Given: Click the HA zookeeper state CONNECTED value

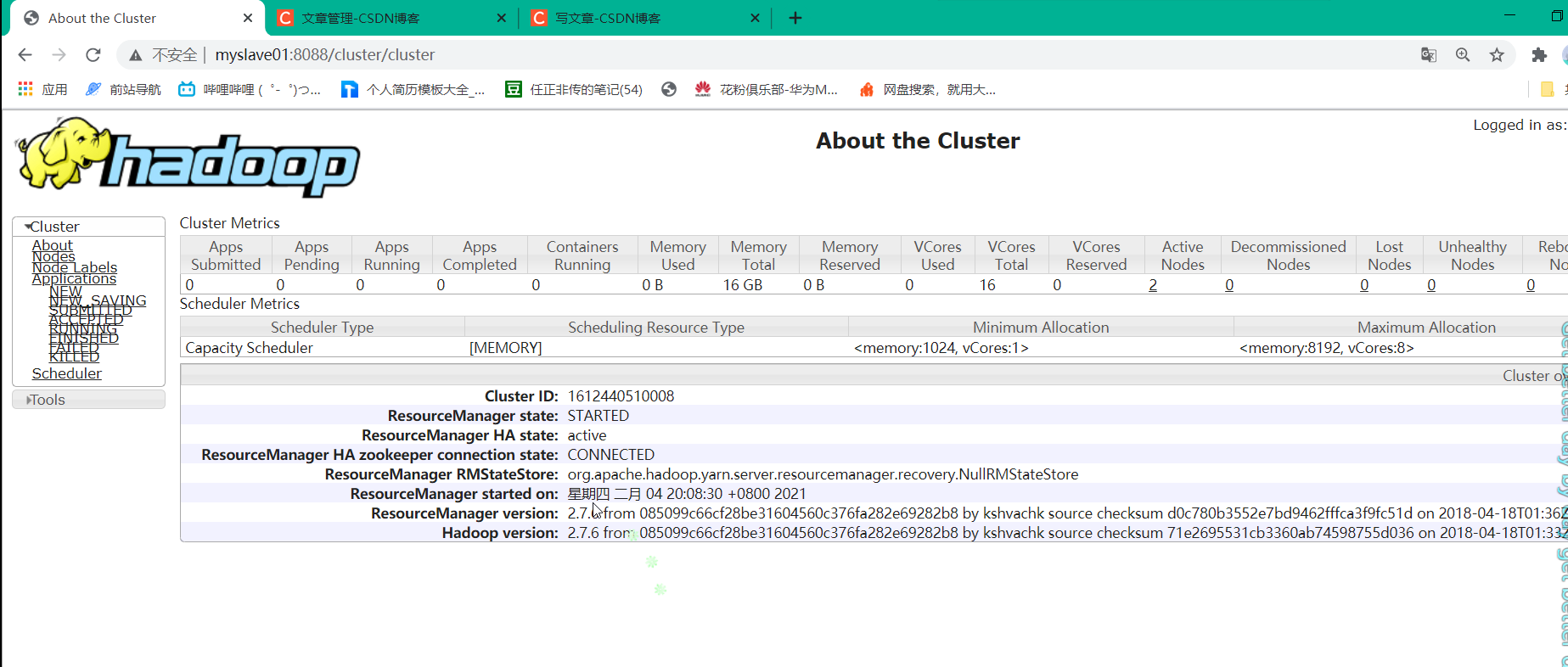Looking at the screenshot, I should 611,455.
